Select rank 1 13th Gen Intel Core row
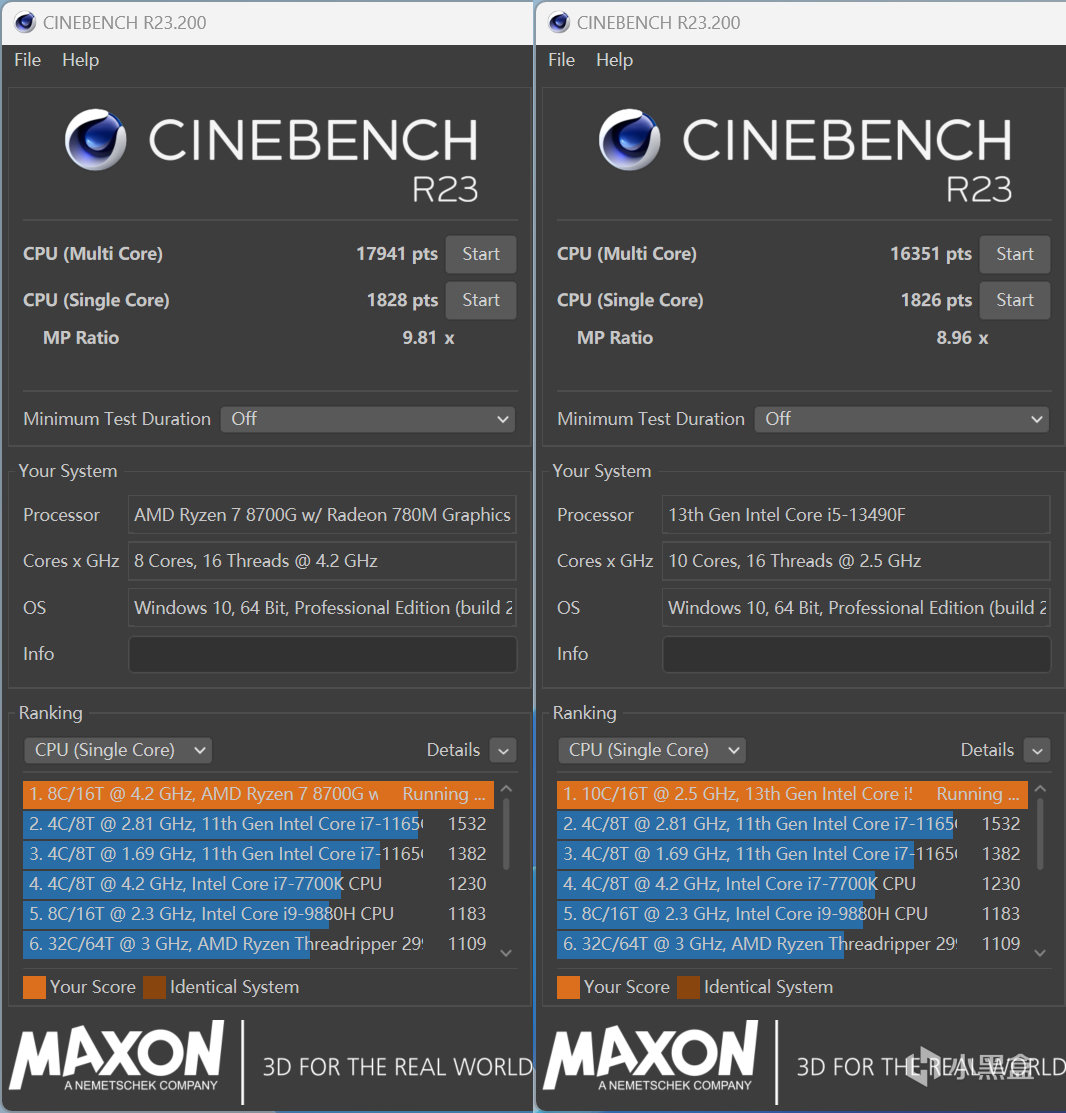 792,794
